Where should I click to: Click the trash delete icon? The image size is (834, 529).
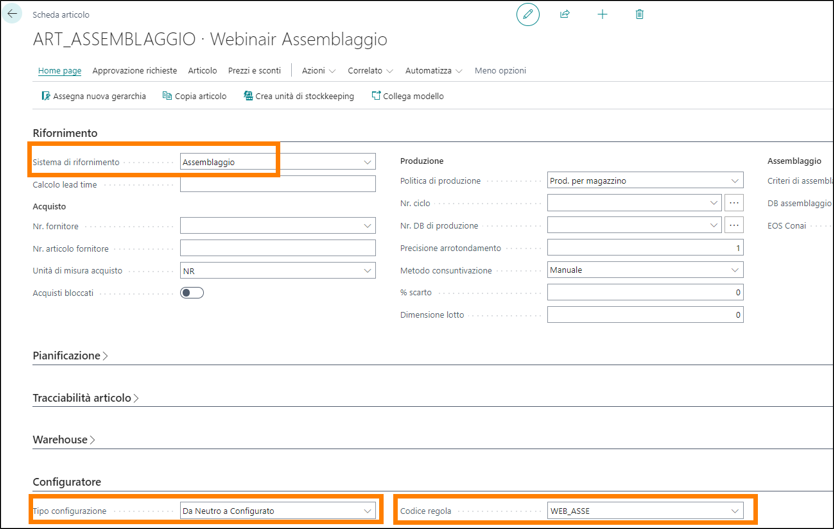[x=640, y=15]
